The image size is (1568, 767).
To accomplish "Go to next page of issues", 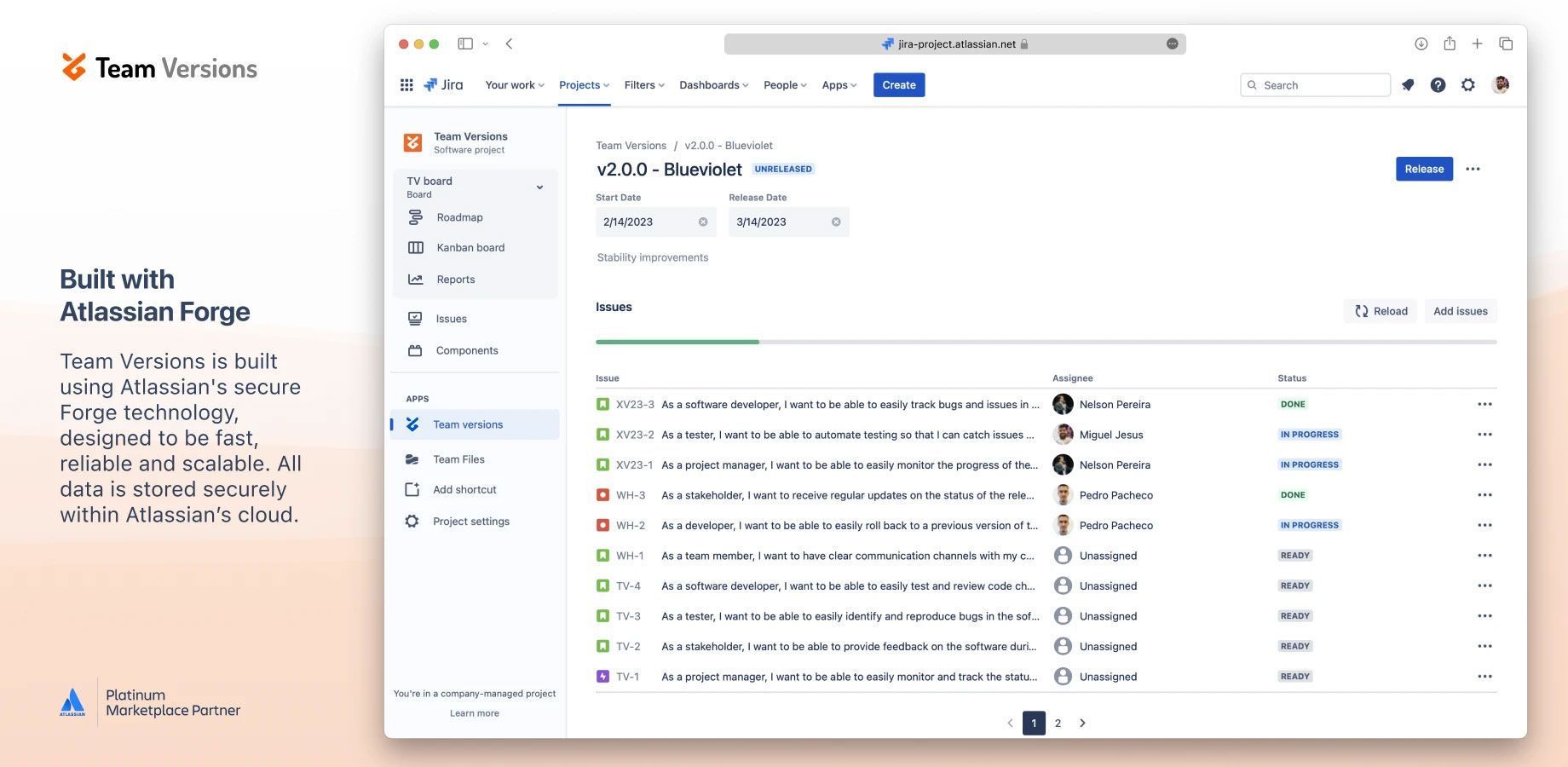I will click(x=1082, y=724).
